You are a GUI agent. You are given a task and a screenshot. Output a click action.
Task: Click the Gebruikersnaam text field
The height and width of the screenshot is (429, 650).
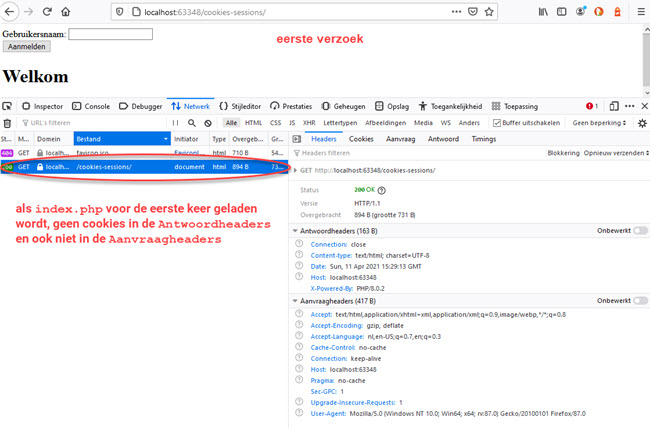coord(110,34)
